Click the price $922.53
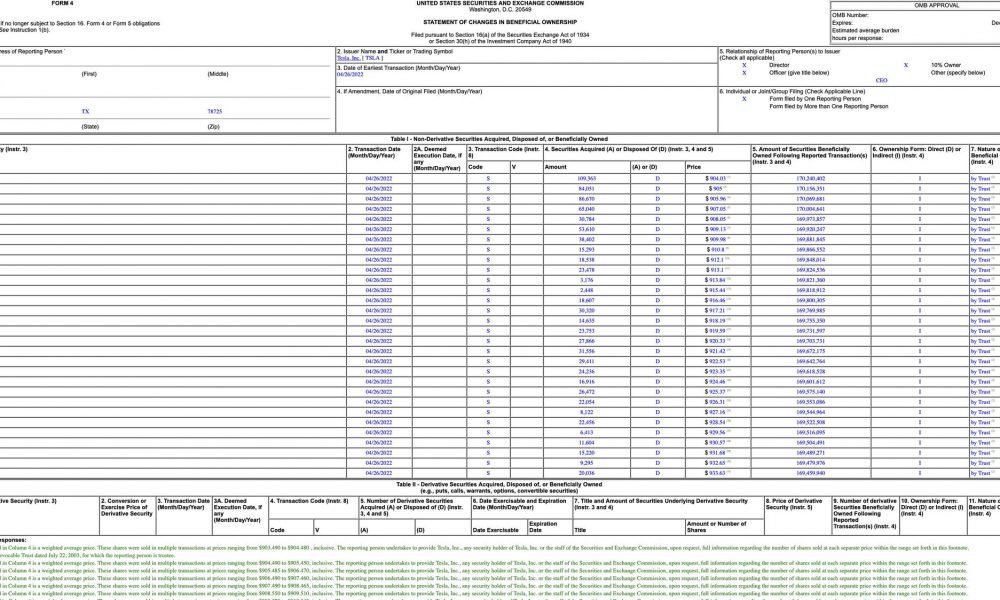The width and height of the screenshot is (1000, 600). click(716, 362)
